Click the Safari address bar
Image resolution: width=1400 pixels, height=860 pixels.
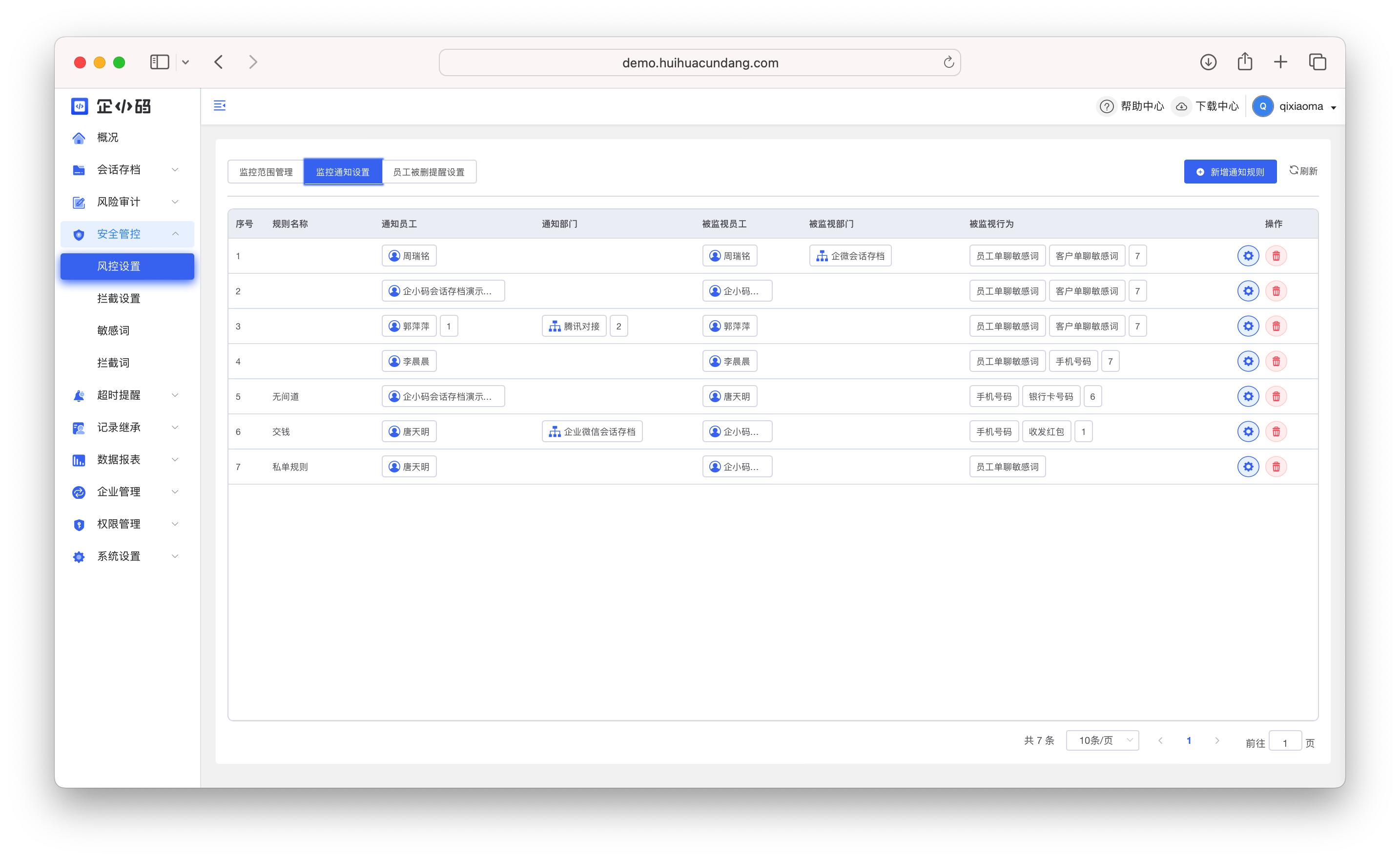pos(699,62)
